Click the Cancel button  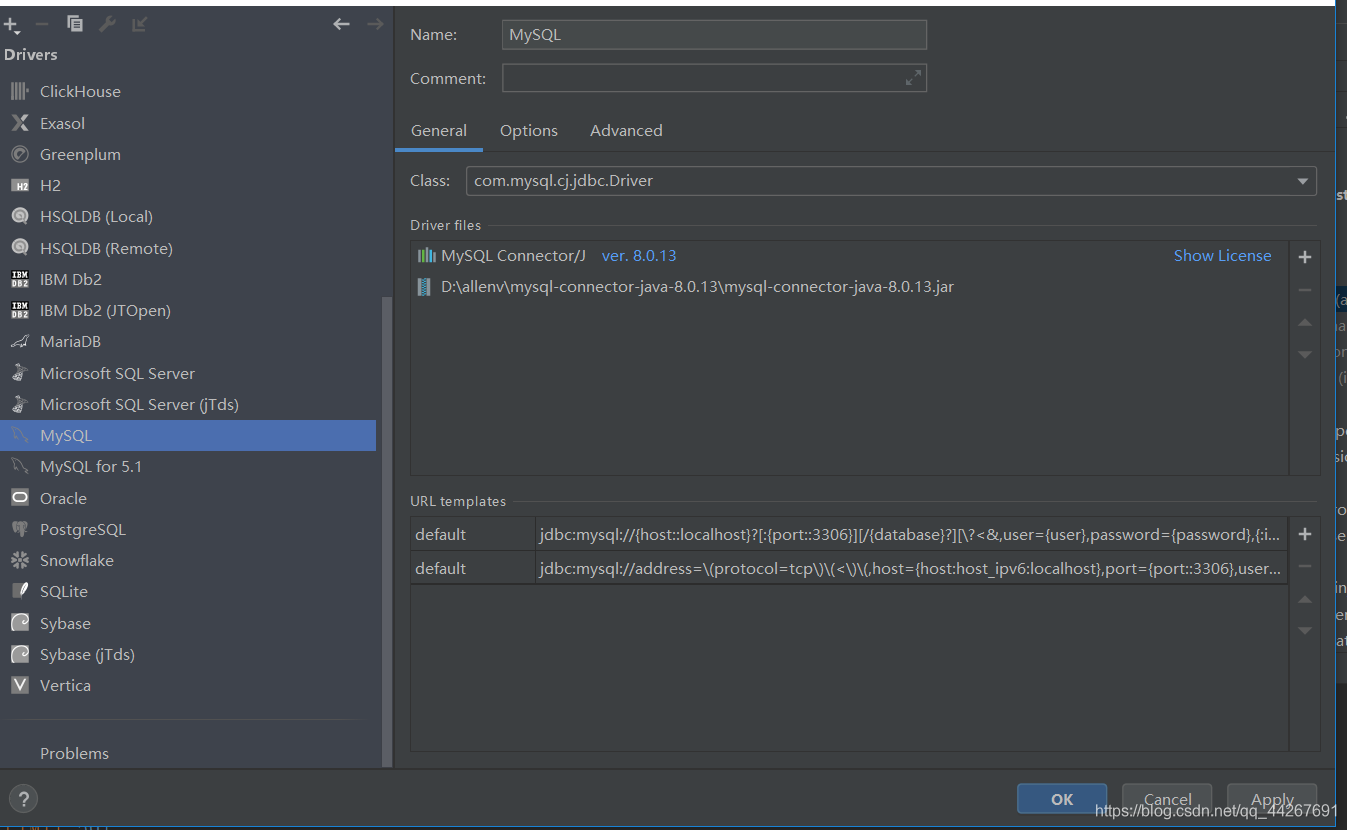(1167, 799)
